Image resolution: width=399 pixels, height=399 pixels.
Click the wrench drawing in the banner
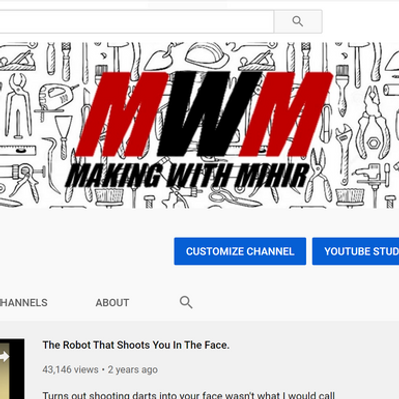pyautogui.click(x=344, y=153)
